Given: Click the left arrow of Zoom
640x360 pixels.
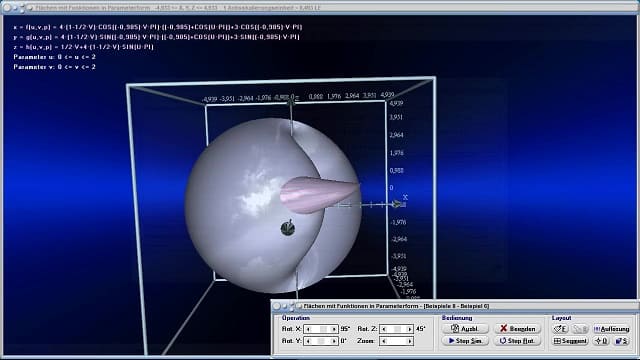Looking at the screenshot, I should 384,341.
